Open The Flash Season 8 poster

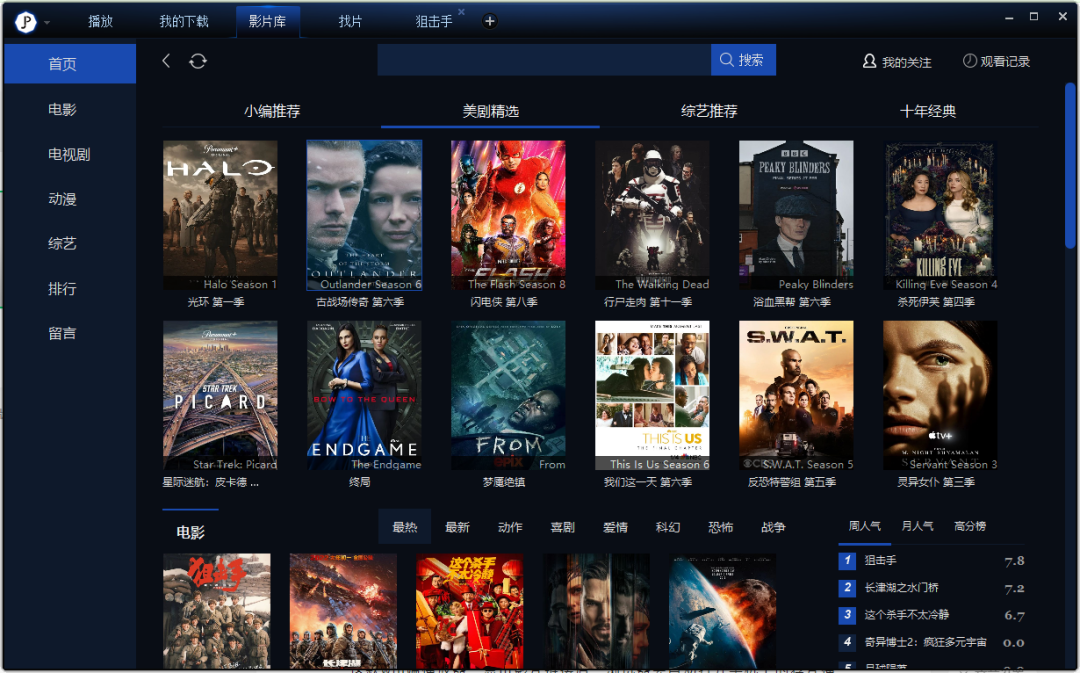coord(508,215)
